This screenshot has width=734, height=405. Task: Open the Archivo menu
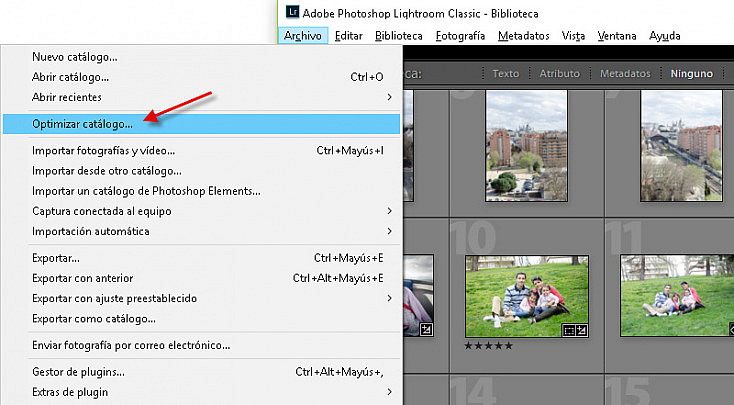[303, 36]
